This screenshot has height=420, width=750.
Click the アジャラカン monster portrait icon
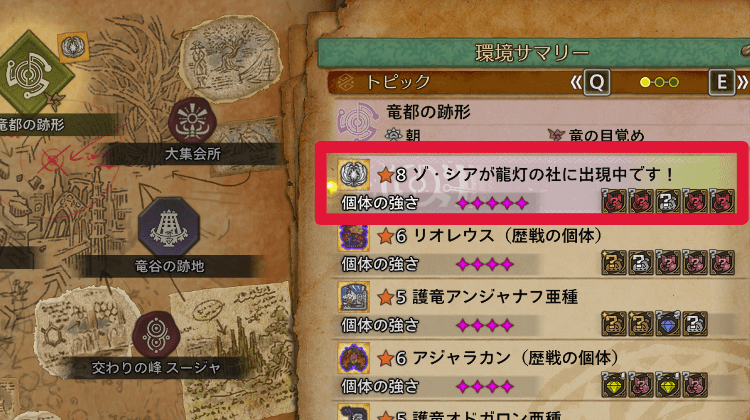(x=354, y=358)
